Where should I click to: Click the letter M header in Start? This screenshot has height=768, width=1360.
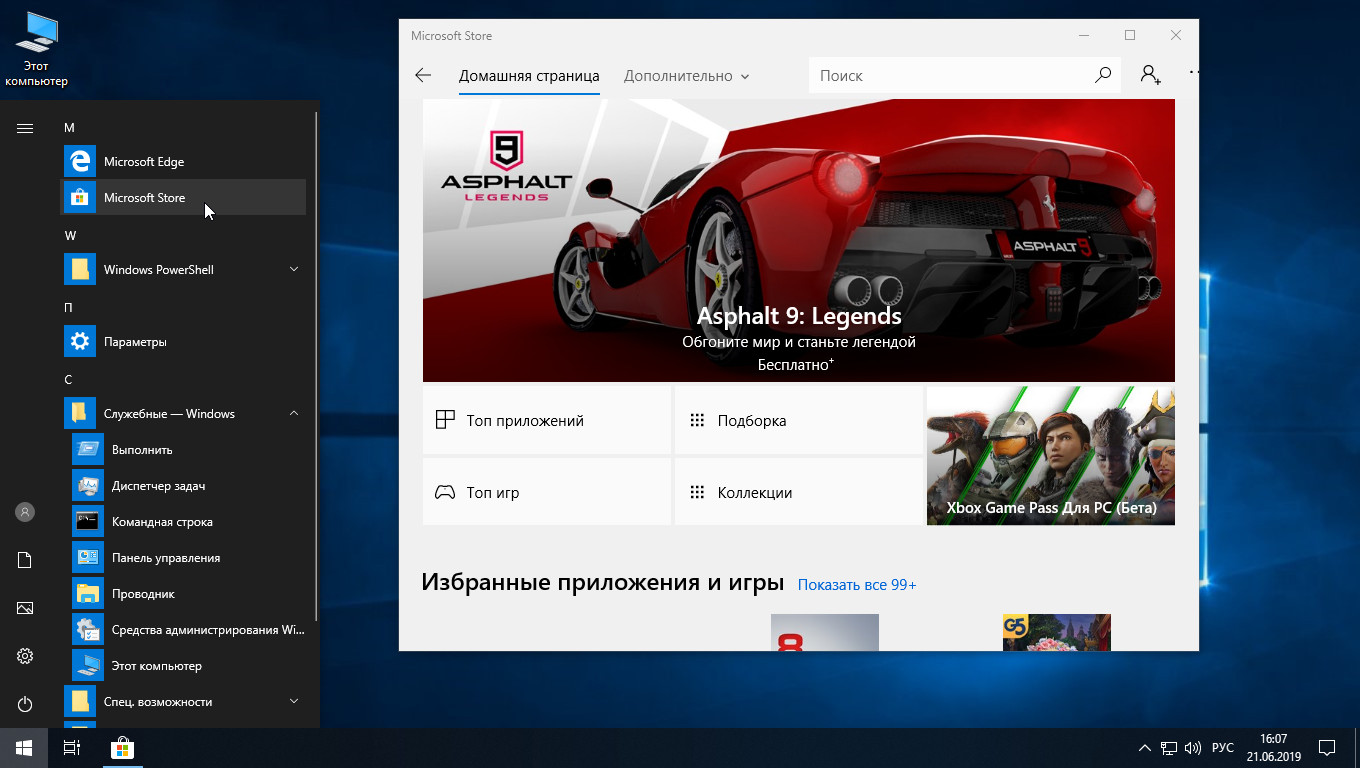(70, 128)
